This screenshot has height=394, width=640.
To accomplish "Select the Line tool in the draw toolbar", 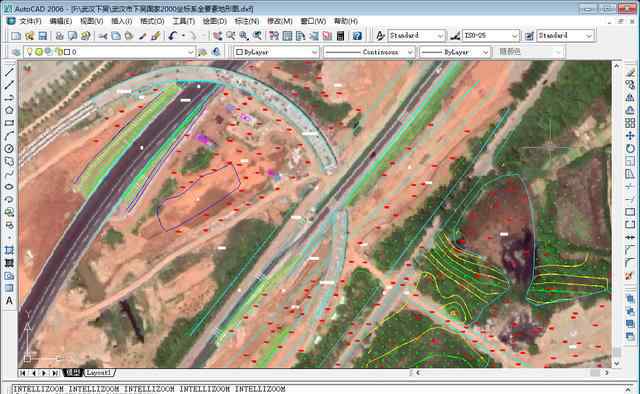I will click(9, 72).
